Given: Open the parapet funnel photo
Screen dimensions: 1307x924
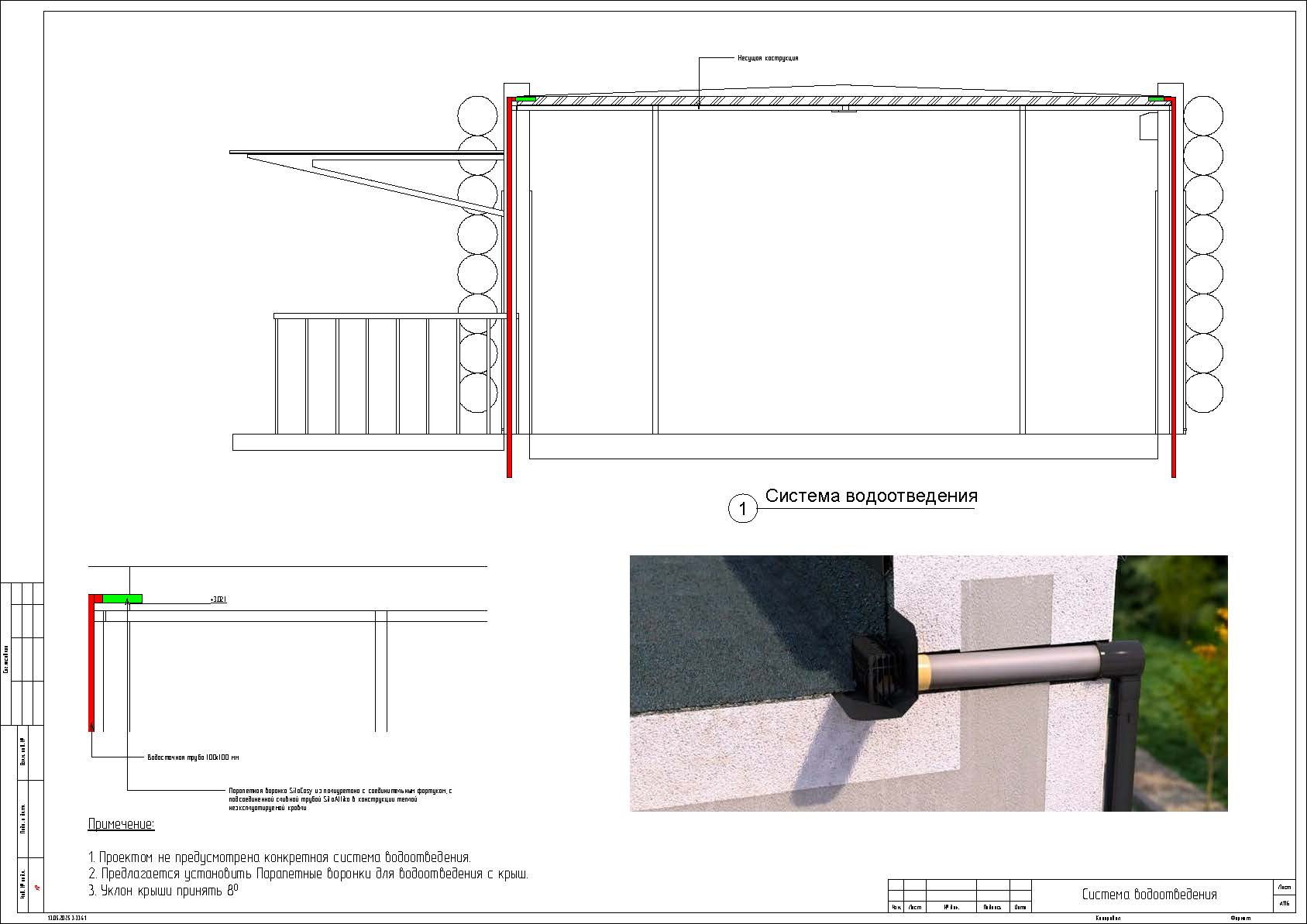Looking at the screenshot, I should [x=928, y=683].
